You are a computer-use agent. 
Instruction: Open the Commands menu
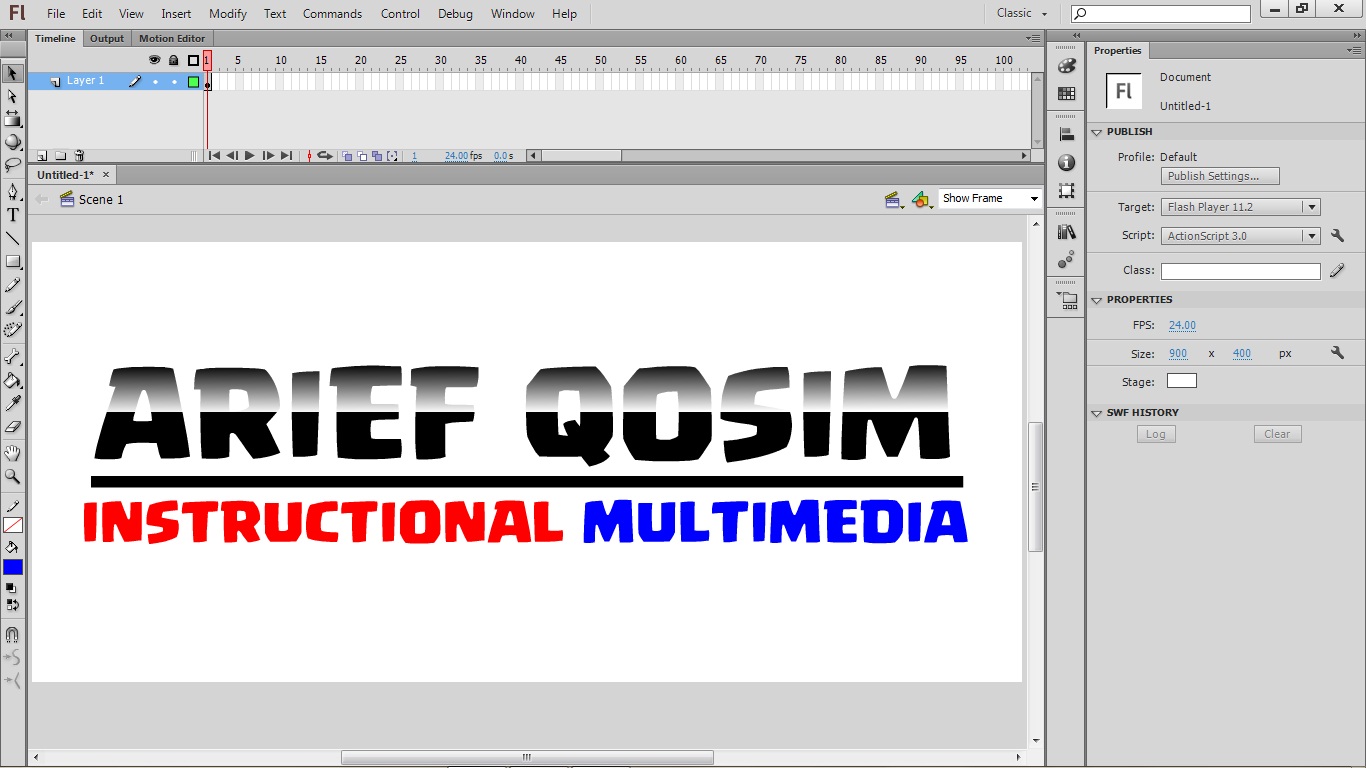tap(332, 14)
